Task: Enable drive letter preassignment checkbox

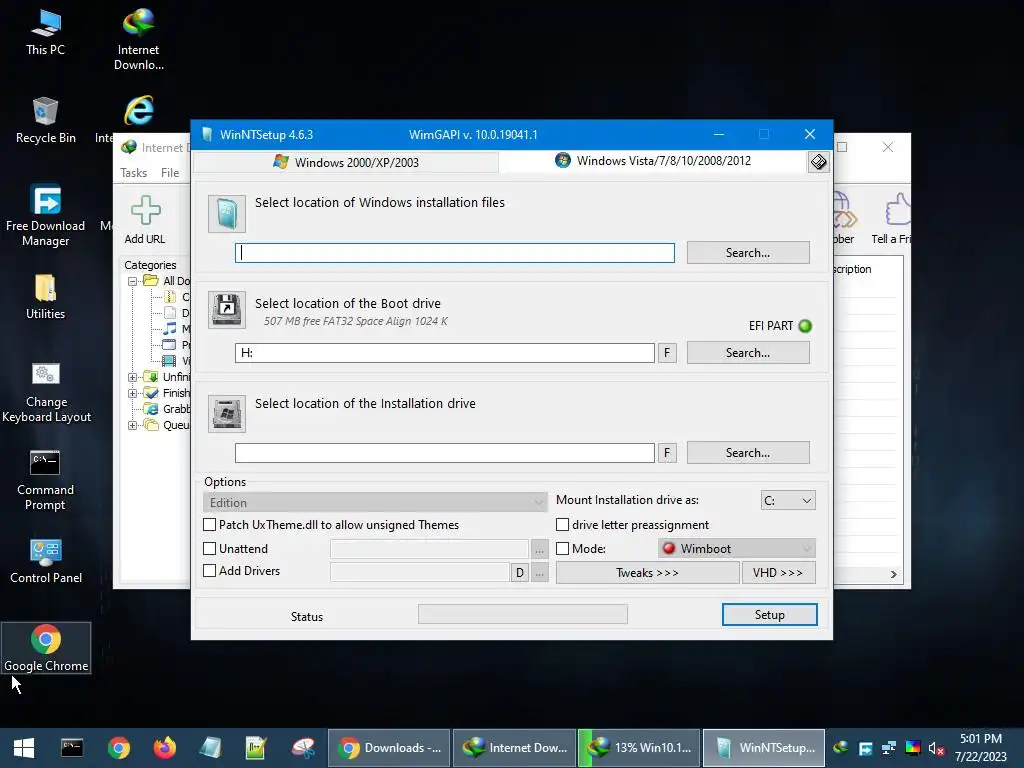Action: pos(562,524)
